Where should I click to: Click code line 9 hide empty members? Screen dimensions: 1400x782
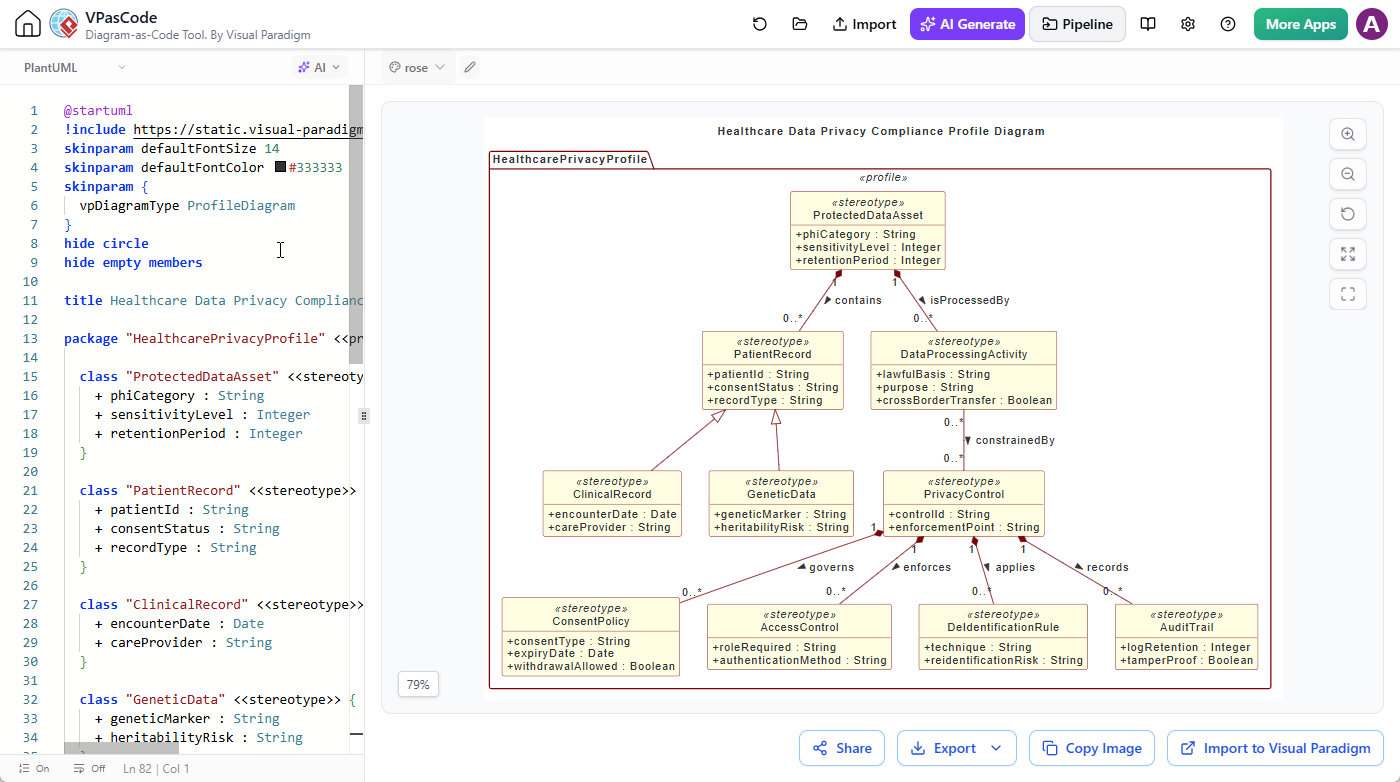(133, 263)
